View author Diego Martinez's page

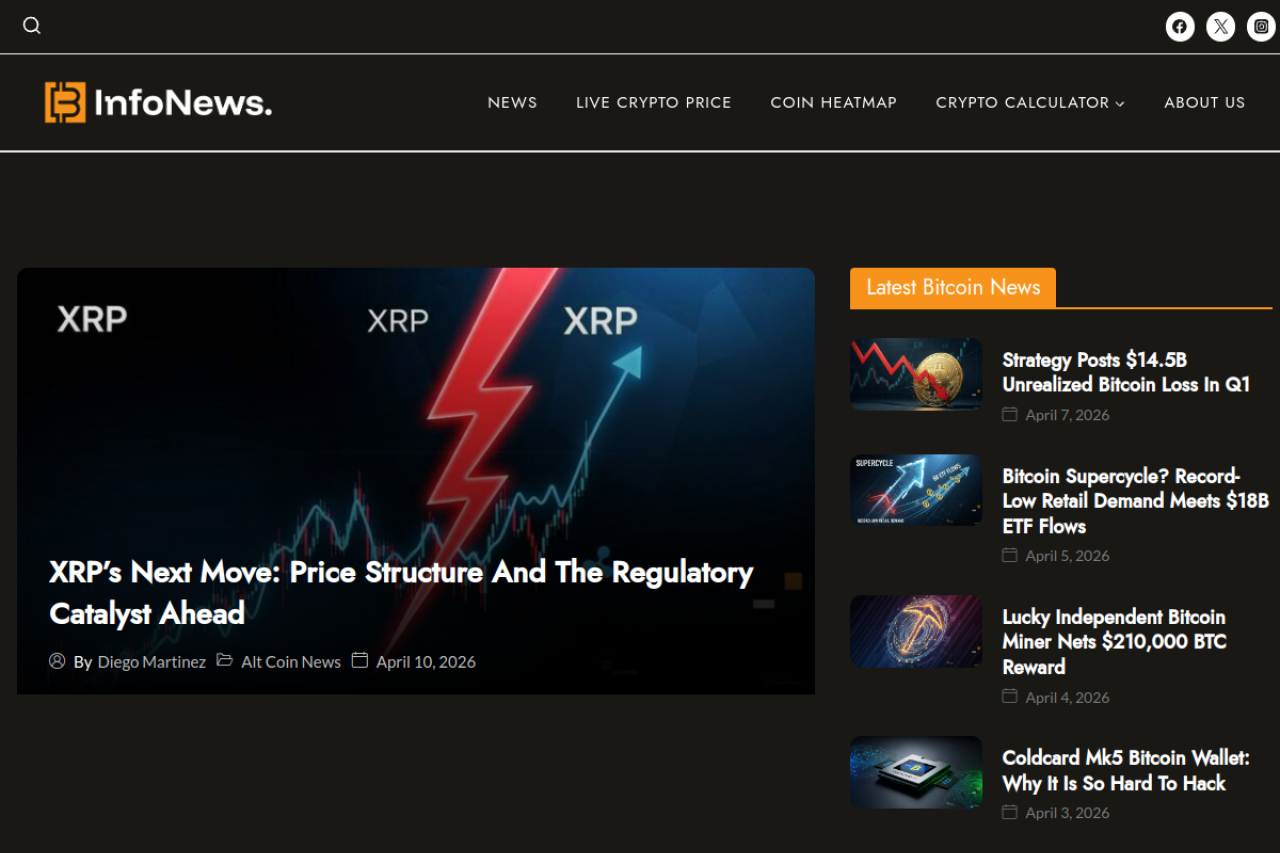(x=152, y=662)
